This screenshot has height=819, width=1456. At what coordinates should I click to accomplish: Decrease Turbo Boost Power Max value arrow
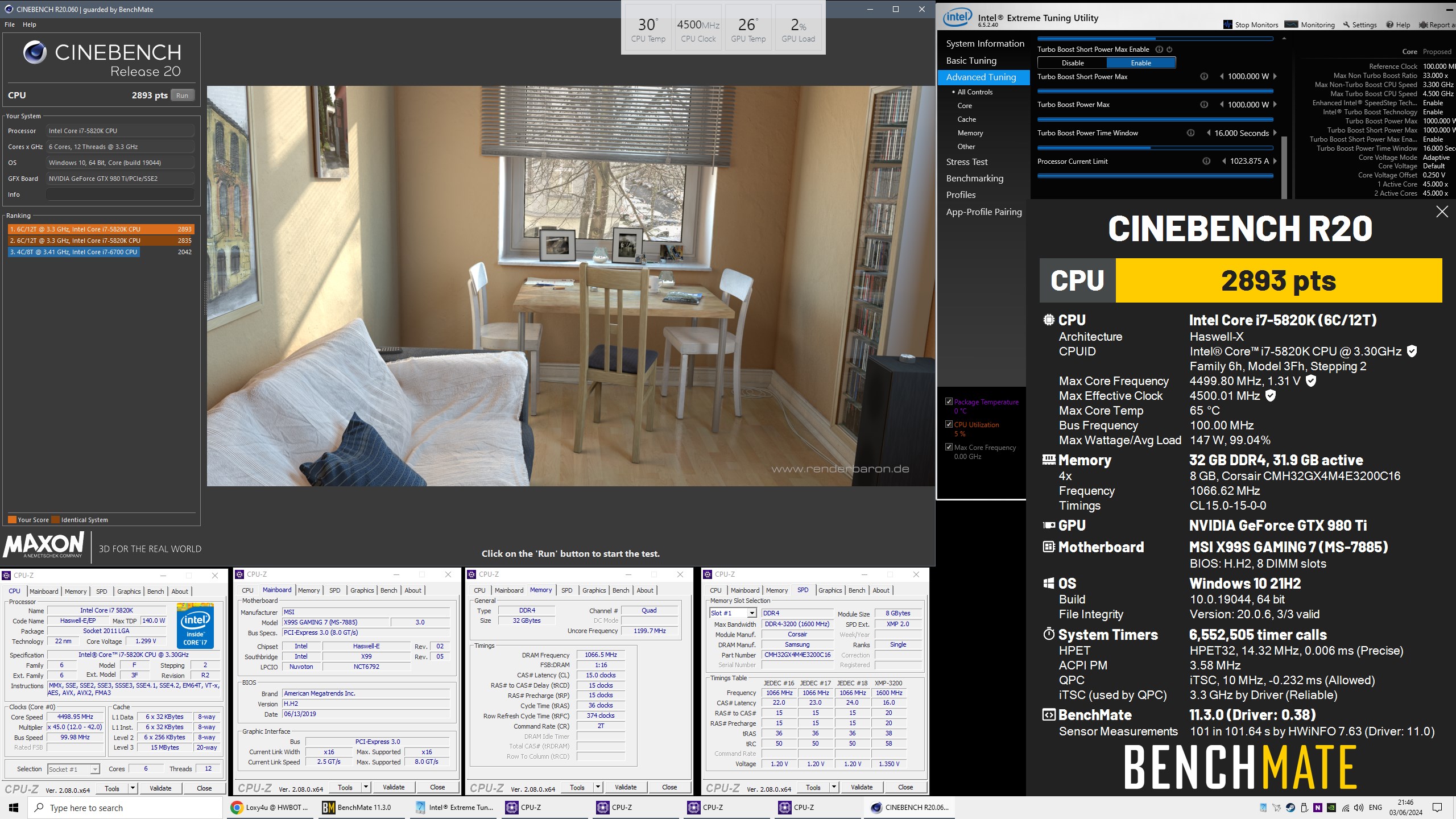tap(1221, 105)
